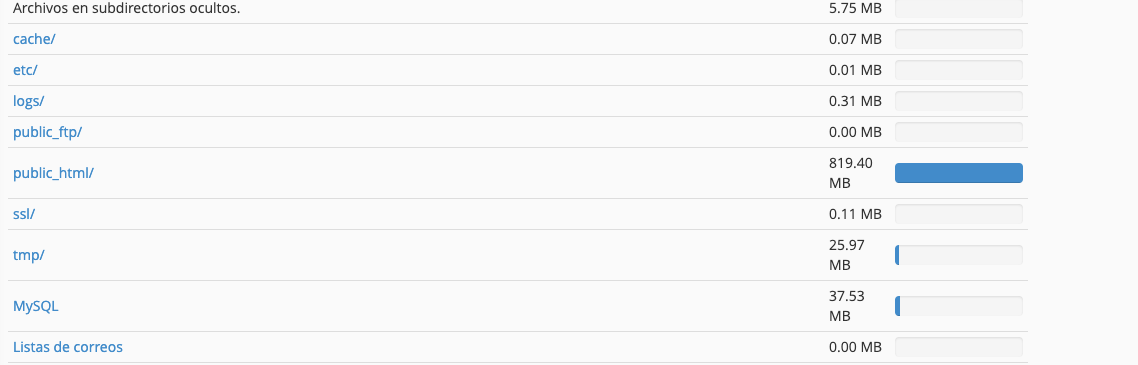Open the logs/ directory link
Image resolution: width=1138 pixels, height=365 pixels.
coord(29,101)
